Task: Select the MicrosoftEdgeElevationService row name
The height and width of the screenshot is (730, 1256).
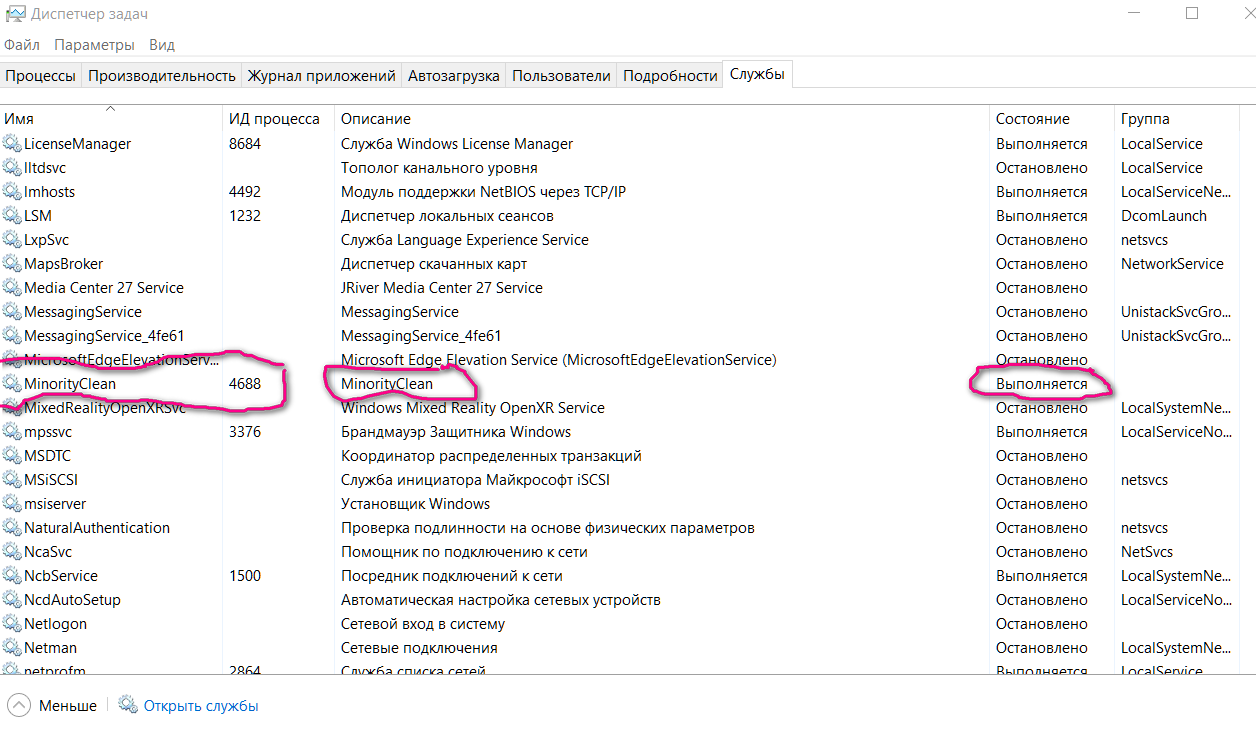Action: [x=121, y=360]
